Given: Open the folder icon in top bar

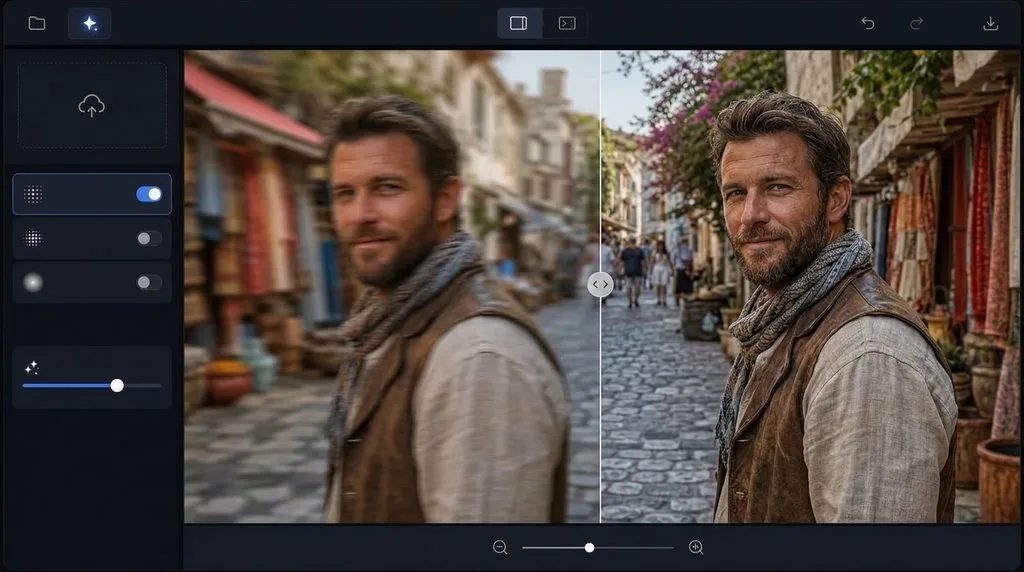Looking at the screenshot, I should 37,24.
